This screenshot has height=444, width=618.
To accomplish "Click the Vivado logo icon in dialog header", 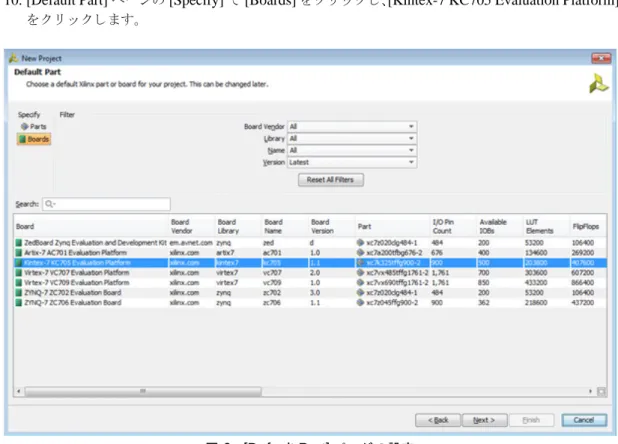I will [x=598, y=83].
